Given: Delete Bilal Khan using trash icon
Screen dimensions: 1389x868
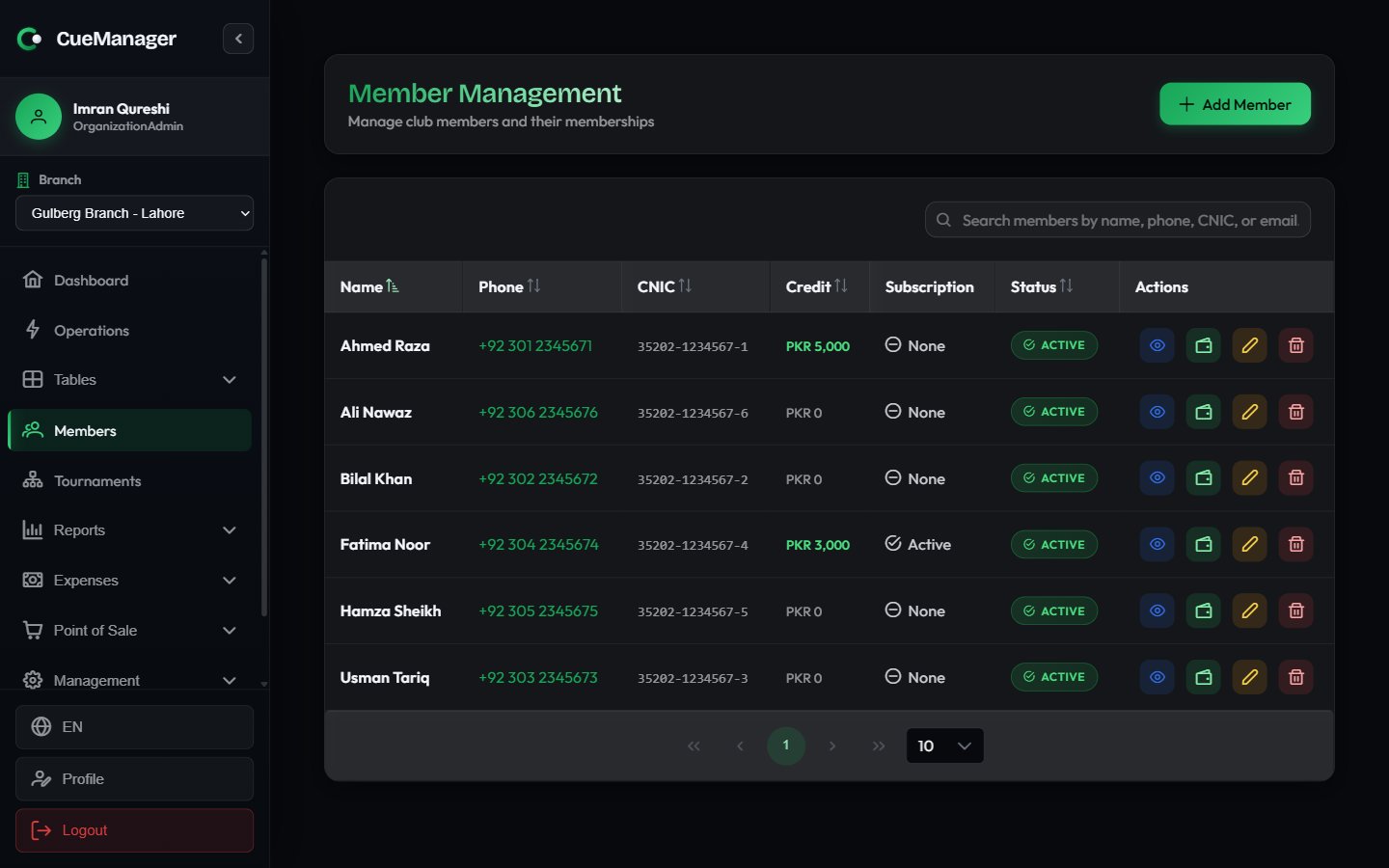Looking at the screenshot, I should click(1295, 478).
